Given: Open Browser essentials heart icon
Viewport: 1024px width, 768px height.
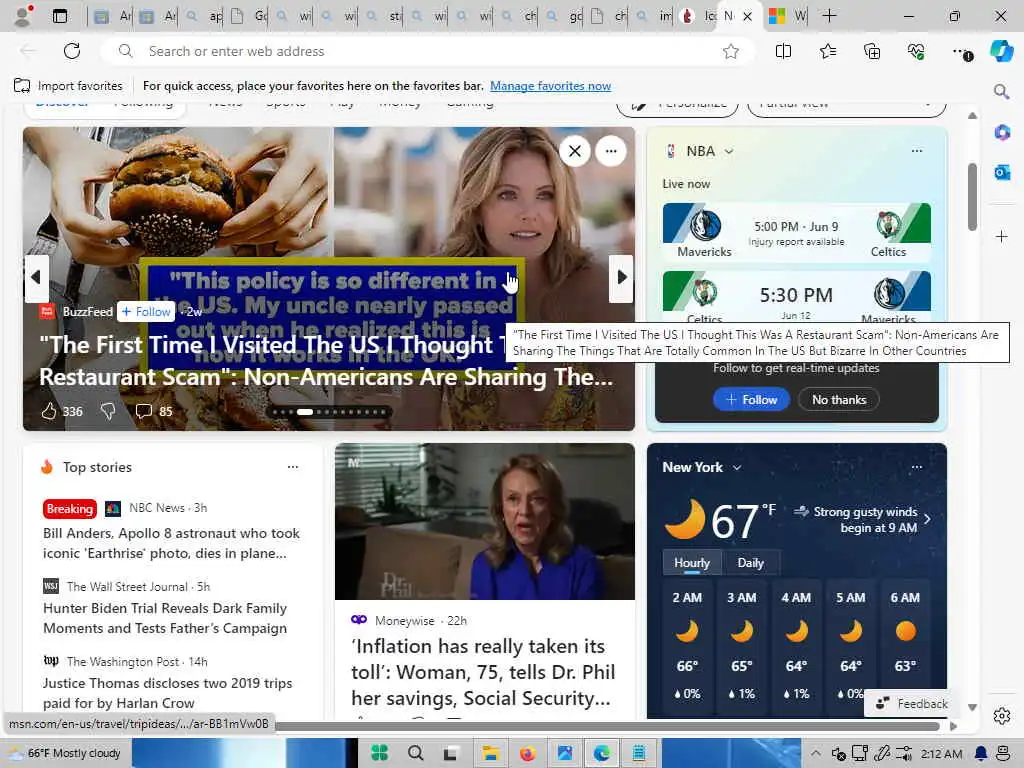Looking at the screenshot, I should point(916,51).
